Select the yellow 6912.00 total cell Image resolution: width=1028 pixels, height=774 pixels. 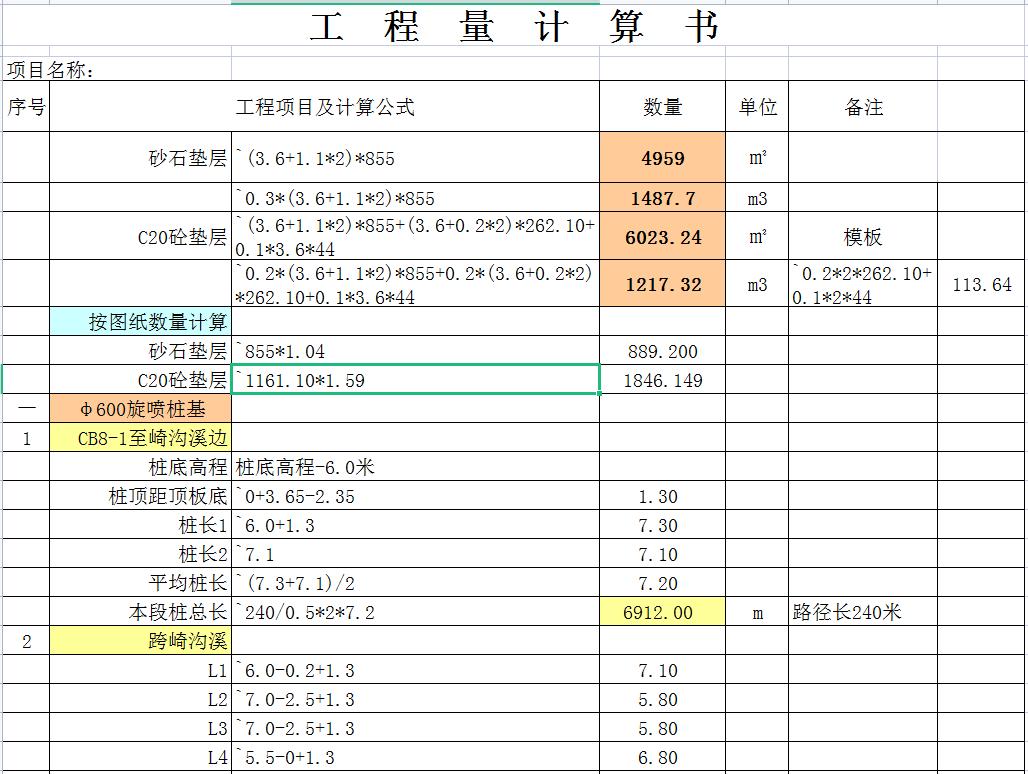pos(662,609)
